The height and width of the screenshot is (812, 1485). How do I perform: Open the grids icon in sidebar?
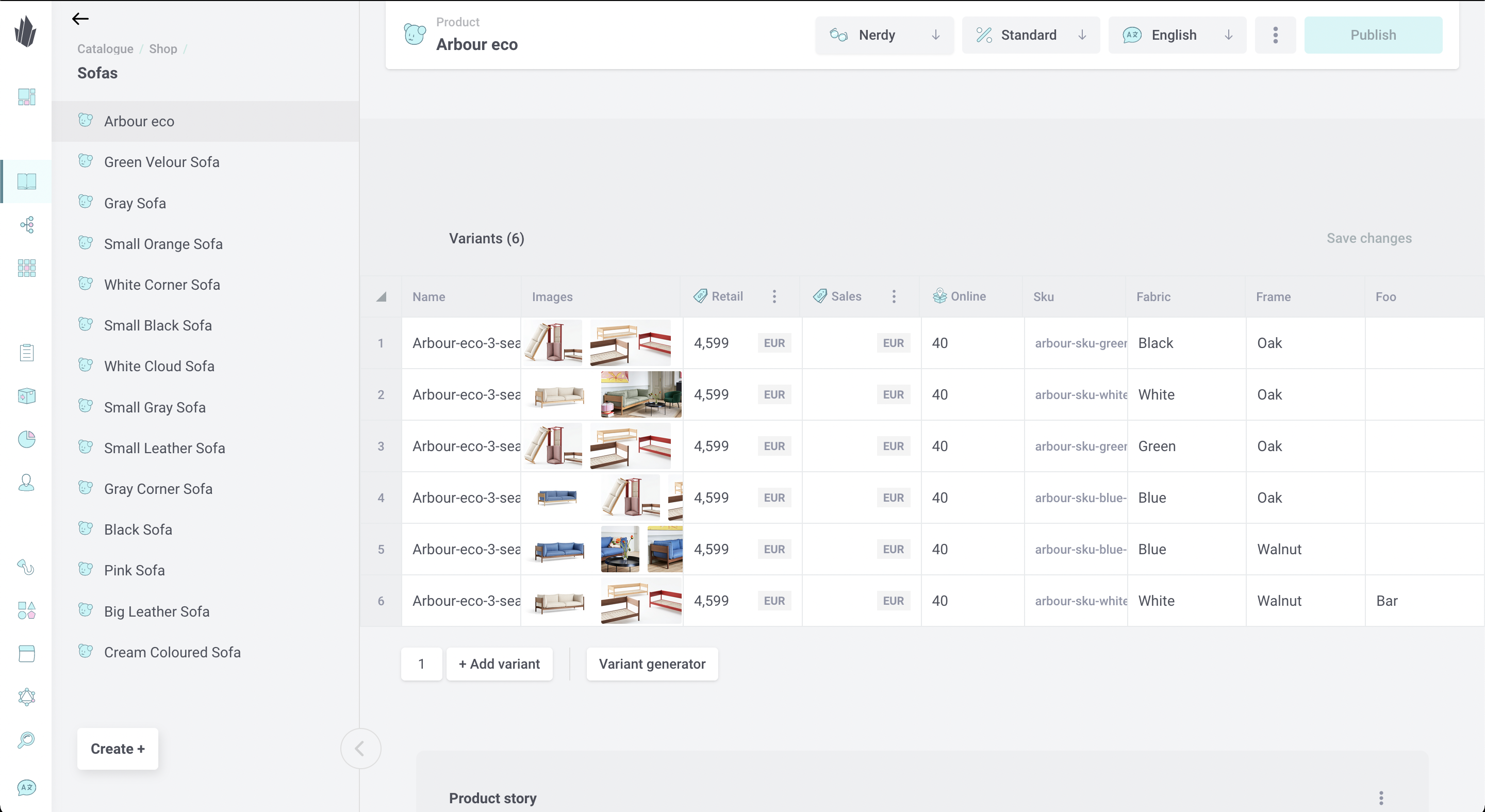click(26, 268)
